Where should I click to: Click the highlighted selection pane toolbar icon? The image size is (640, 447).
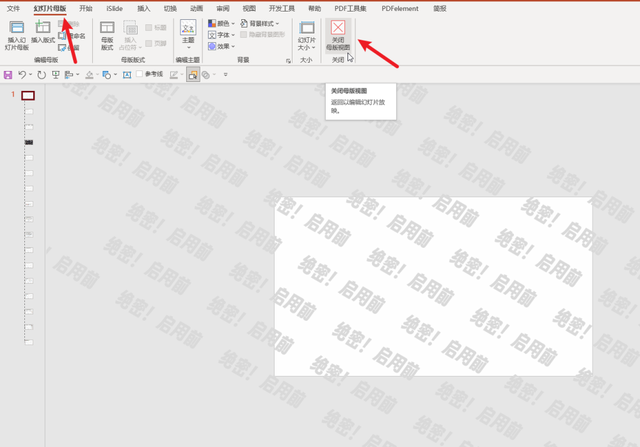[x=193, y=75]
